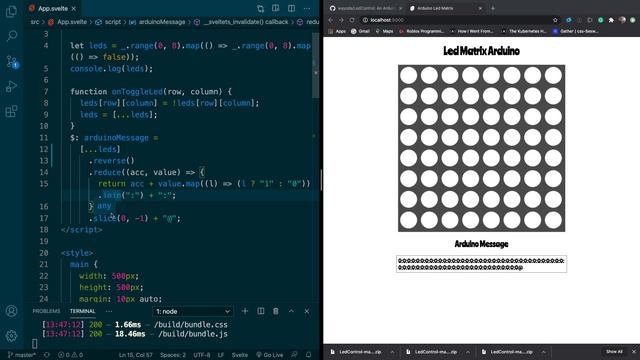
Task: Expand options for the first LedControl zip download
Action: pyautogui.click(x=392, y=352)
